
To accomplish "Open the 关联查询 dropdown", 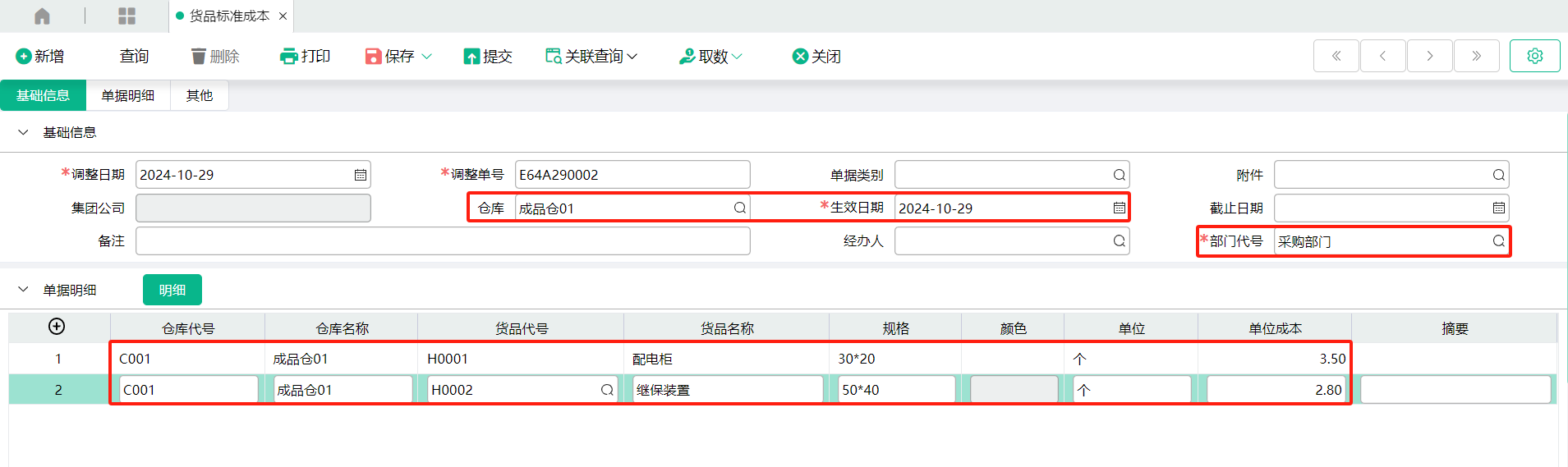I will (591, 56).
